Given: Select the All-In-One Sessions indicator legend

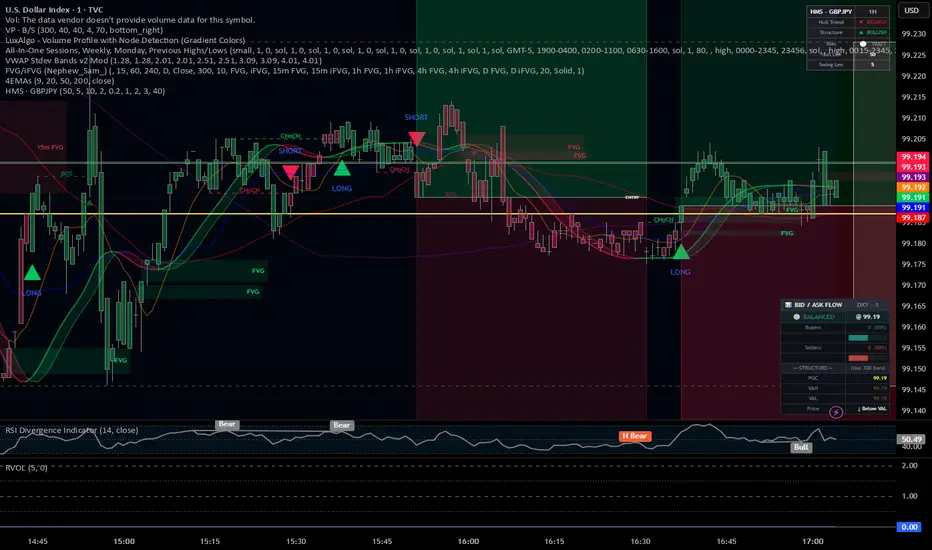Looking at the screenshot, I should 449,51.
